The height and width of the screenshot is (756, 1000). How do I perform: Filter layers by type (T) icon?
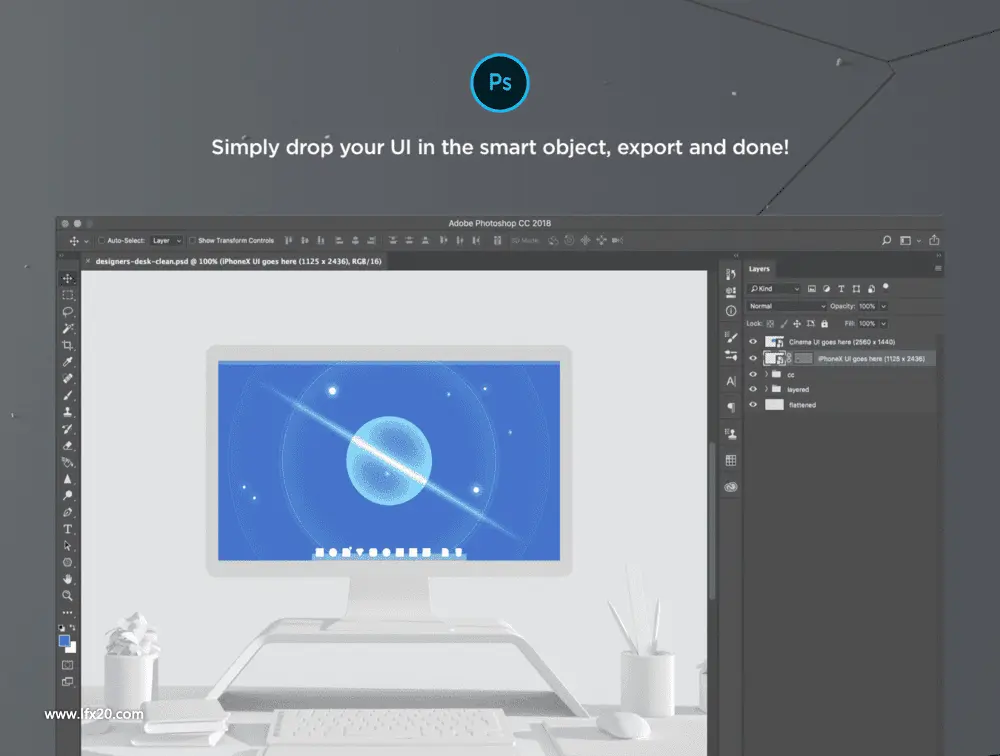point(841,288)
